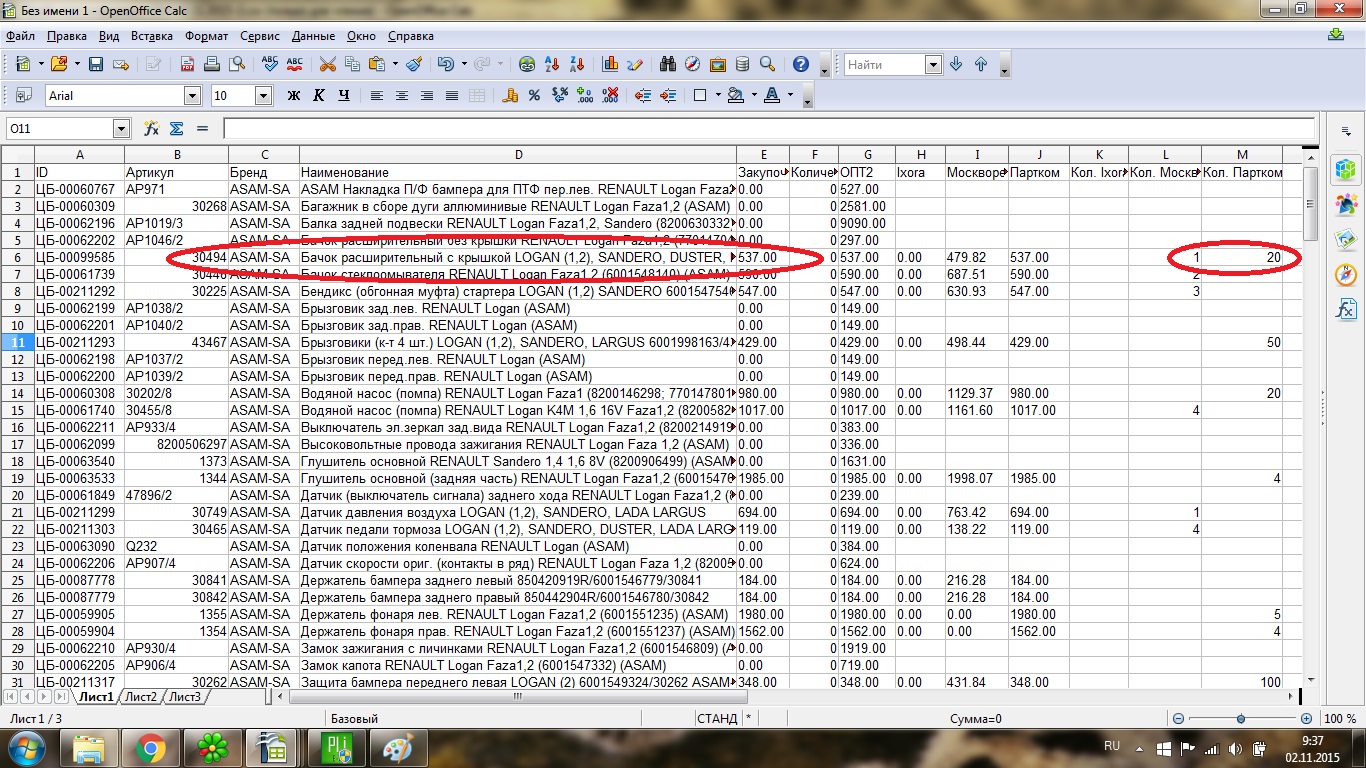The width and height of the screenshot is (1366, 768).
Task: Align the cell content left
Action: (x=377, y=96)
